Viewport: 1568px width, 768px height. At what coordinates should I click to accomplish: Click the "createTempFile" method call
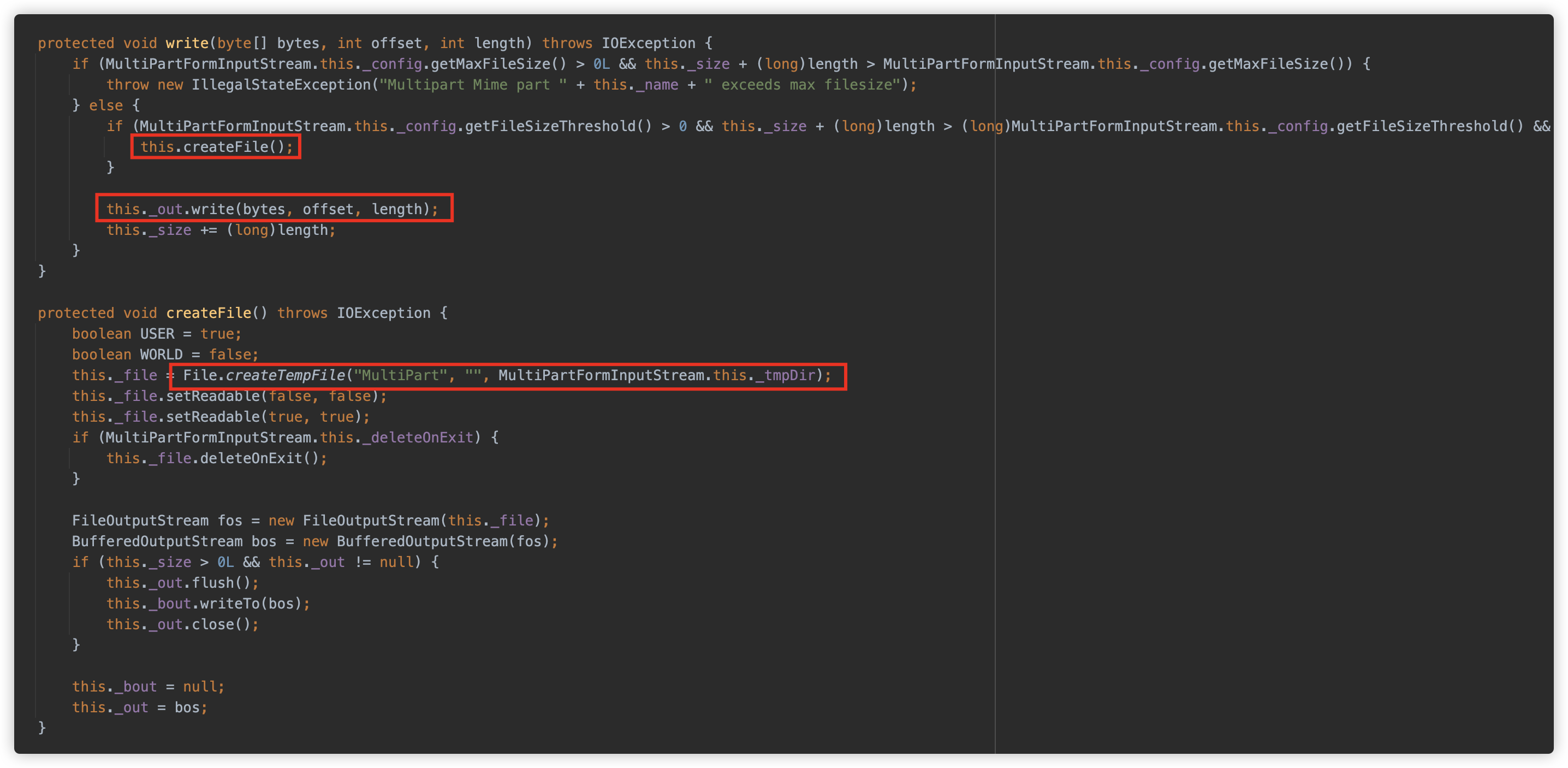point(285,375)
